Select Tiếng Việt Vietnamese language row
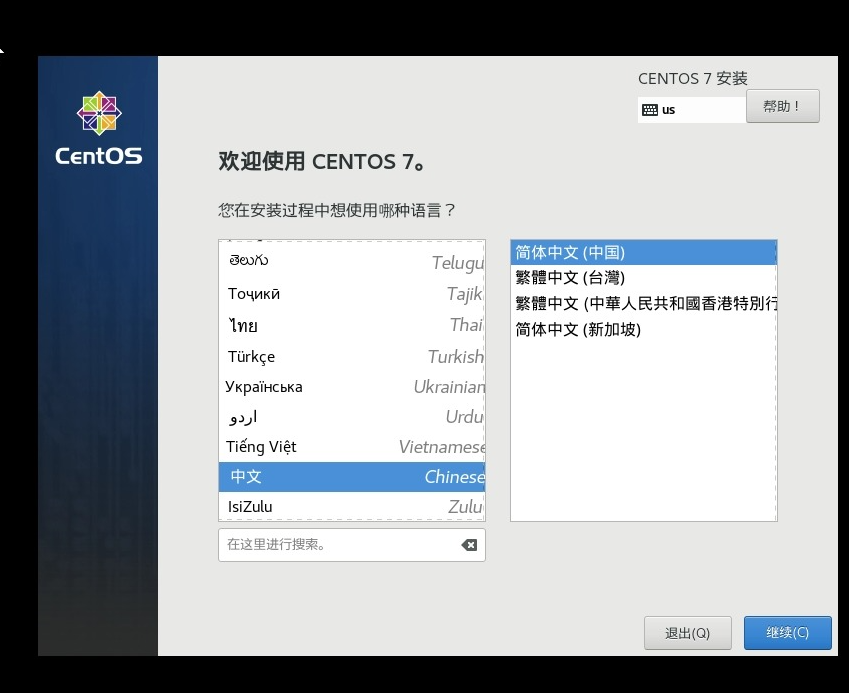Viewport: 849px width, 693px height. (x=352, y=447)
